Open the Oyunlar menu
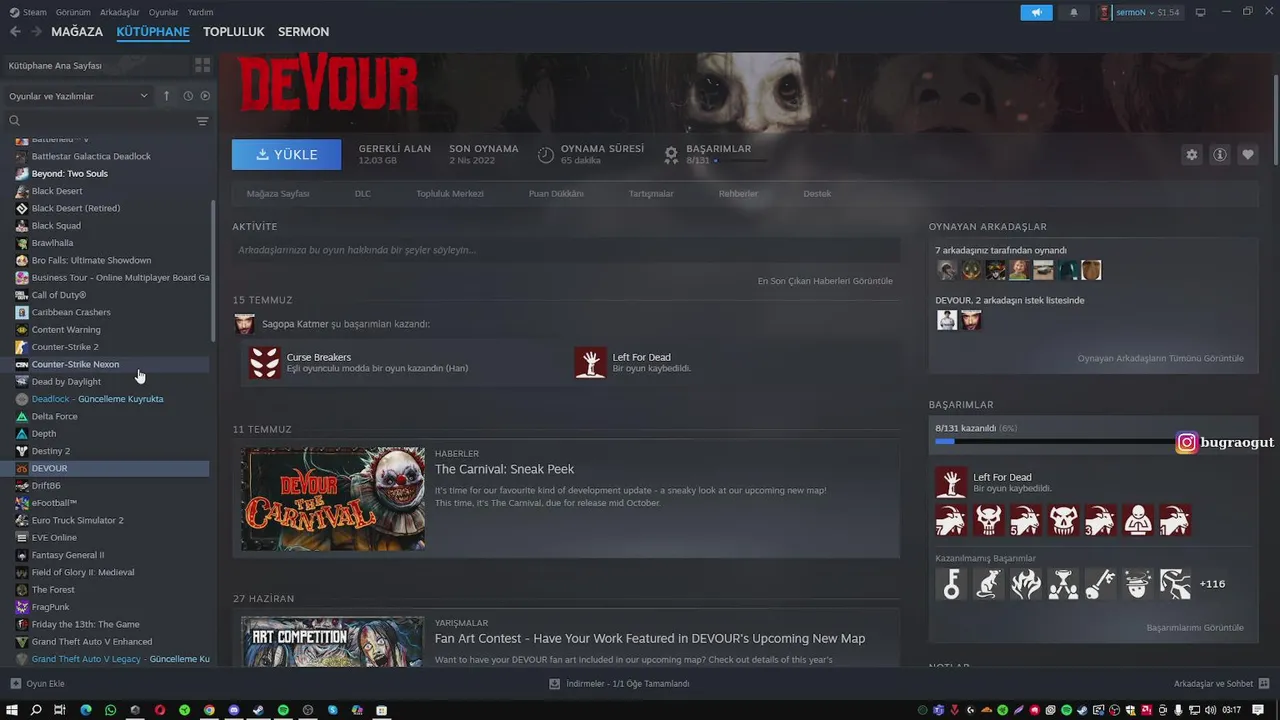1280x720 pixels. click(x=164, y=12)
